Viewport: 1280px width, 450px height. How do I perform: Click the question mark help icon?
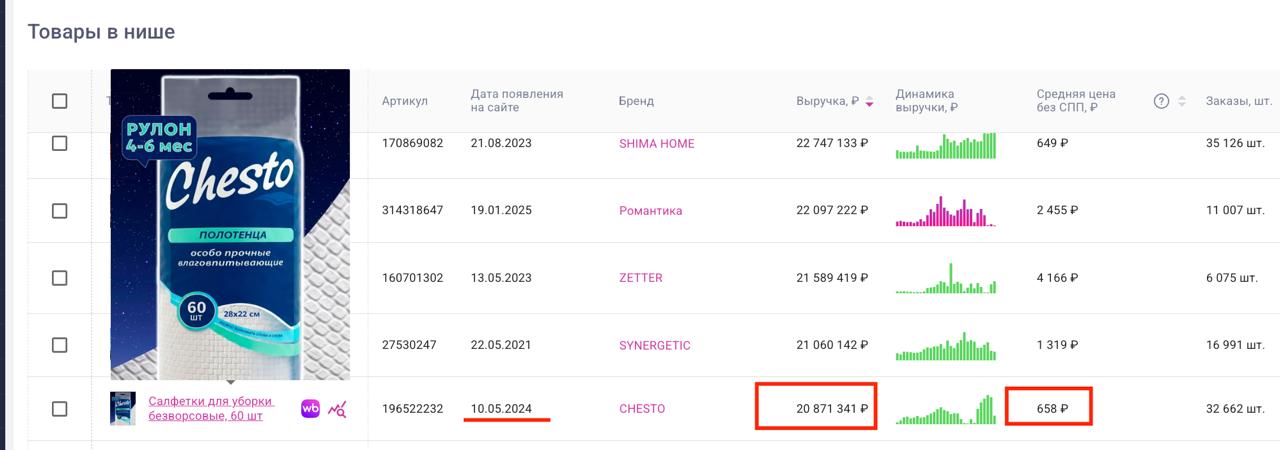click(x=1161, y=101)
